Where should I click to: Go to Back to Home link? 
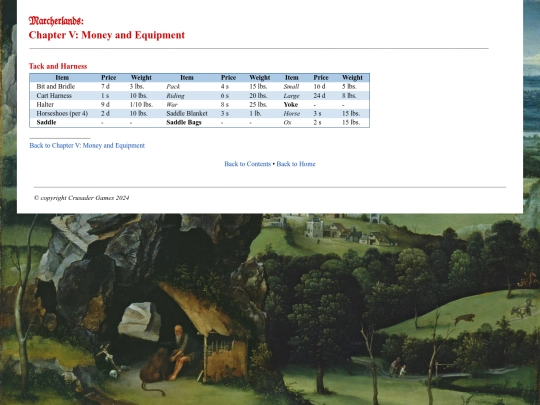(x=296, y=164)
